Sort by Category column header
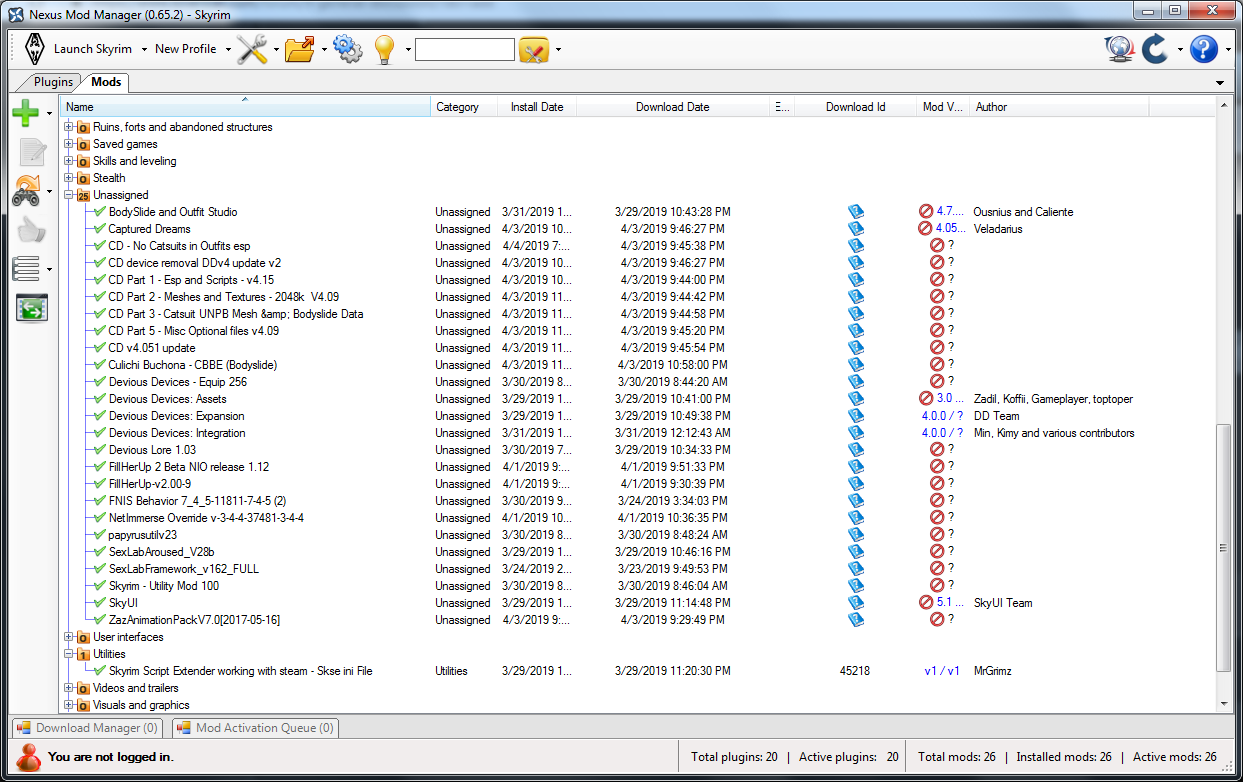Screen dimensions: 1243x782 pos(463,107)
